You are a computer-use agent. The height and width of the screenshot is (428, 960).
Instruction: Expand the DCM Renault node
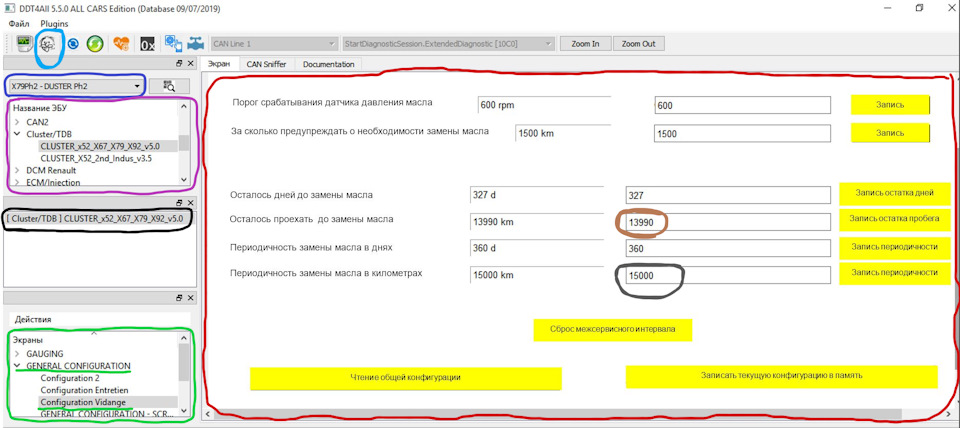click(x=17, y=170)
